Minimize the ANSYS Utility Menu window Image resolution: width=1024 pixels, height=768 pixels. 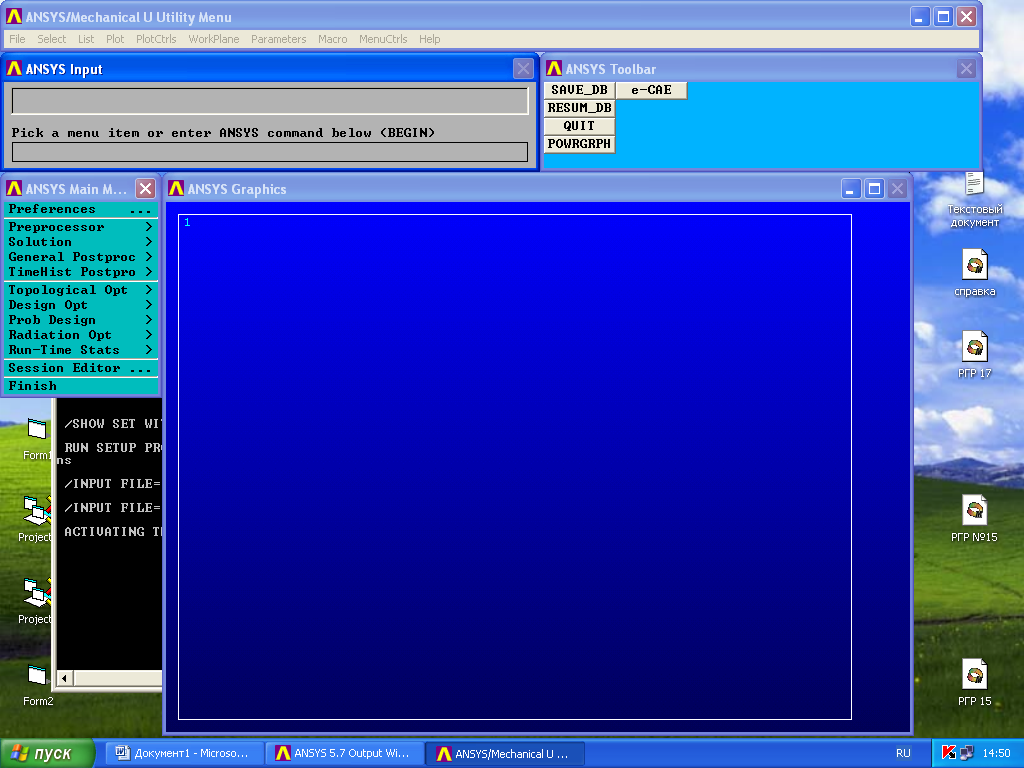click(920, 17)
